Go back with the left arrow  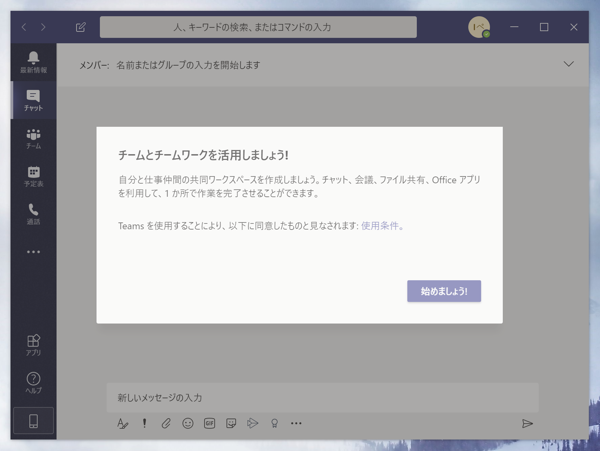click(24, 27)
